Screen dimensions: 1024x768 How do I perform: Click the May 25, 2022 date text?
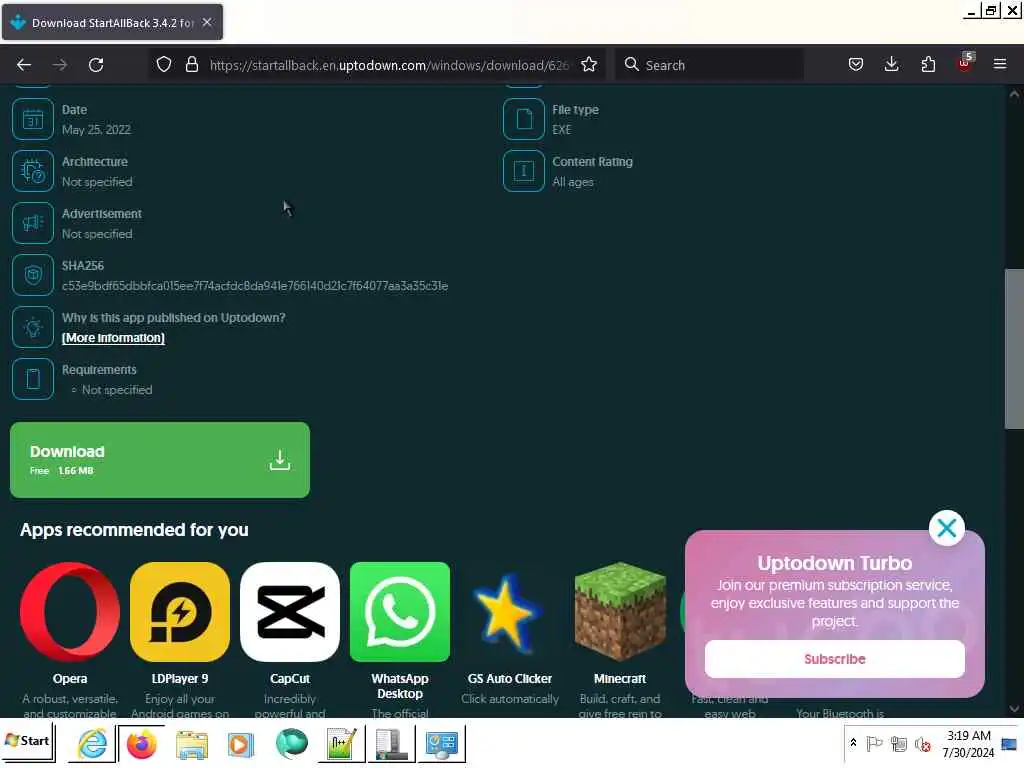(96, 129)
